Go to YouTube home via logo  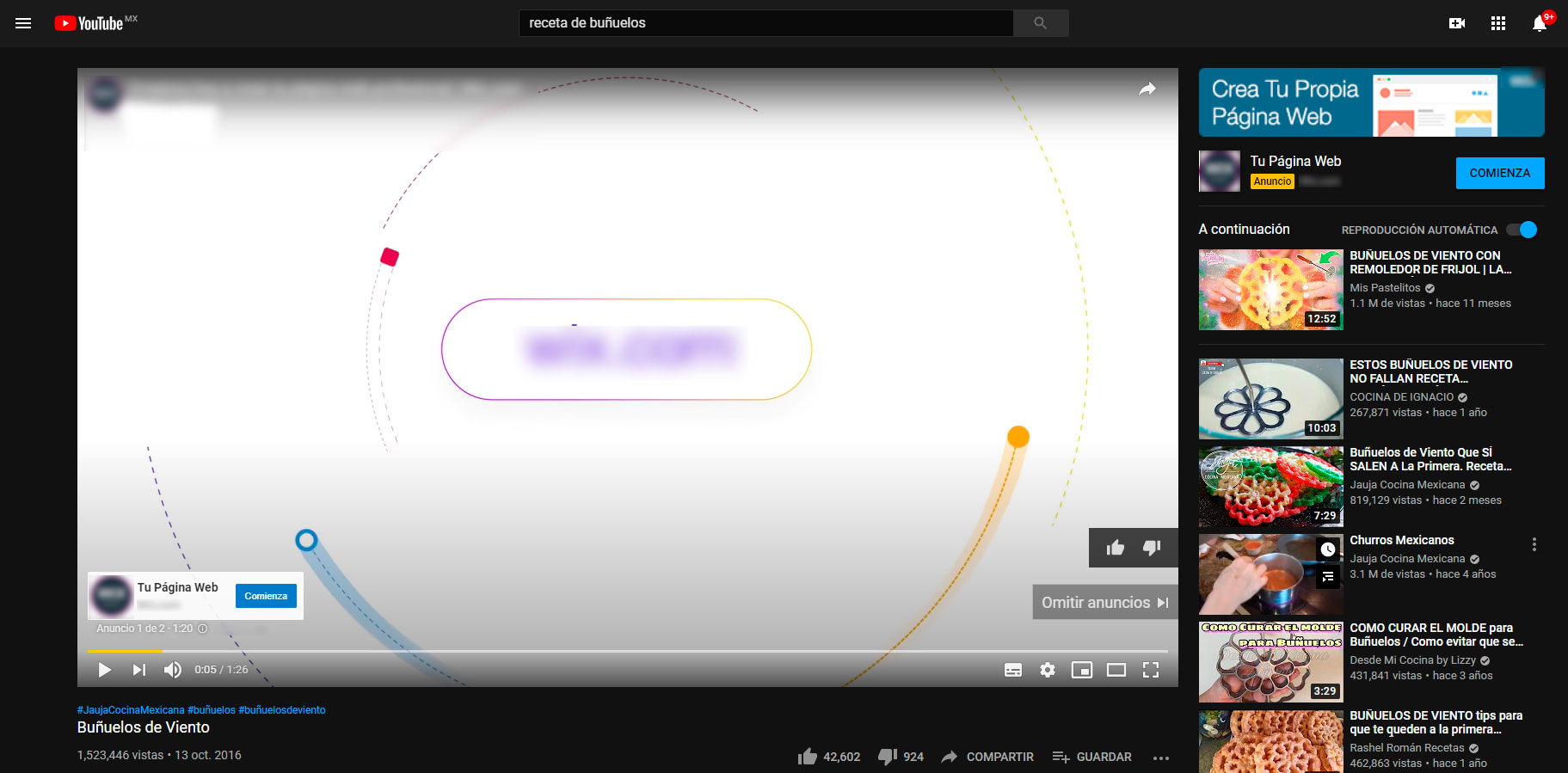coord(88,23)
